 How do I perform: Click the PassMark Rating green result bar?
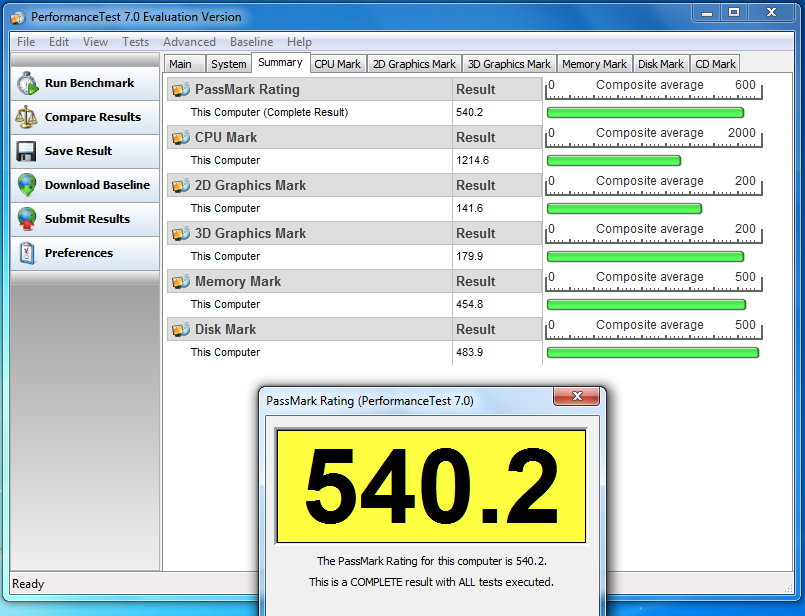click(645, 112)
